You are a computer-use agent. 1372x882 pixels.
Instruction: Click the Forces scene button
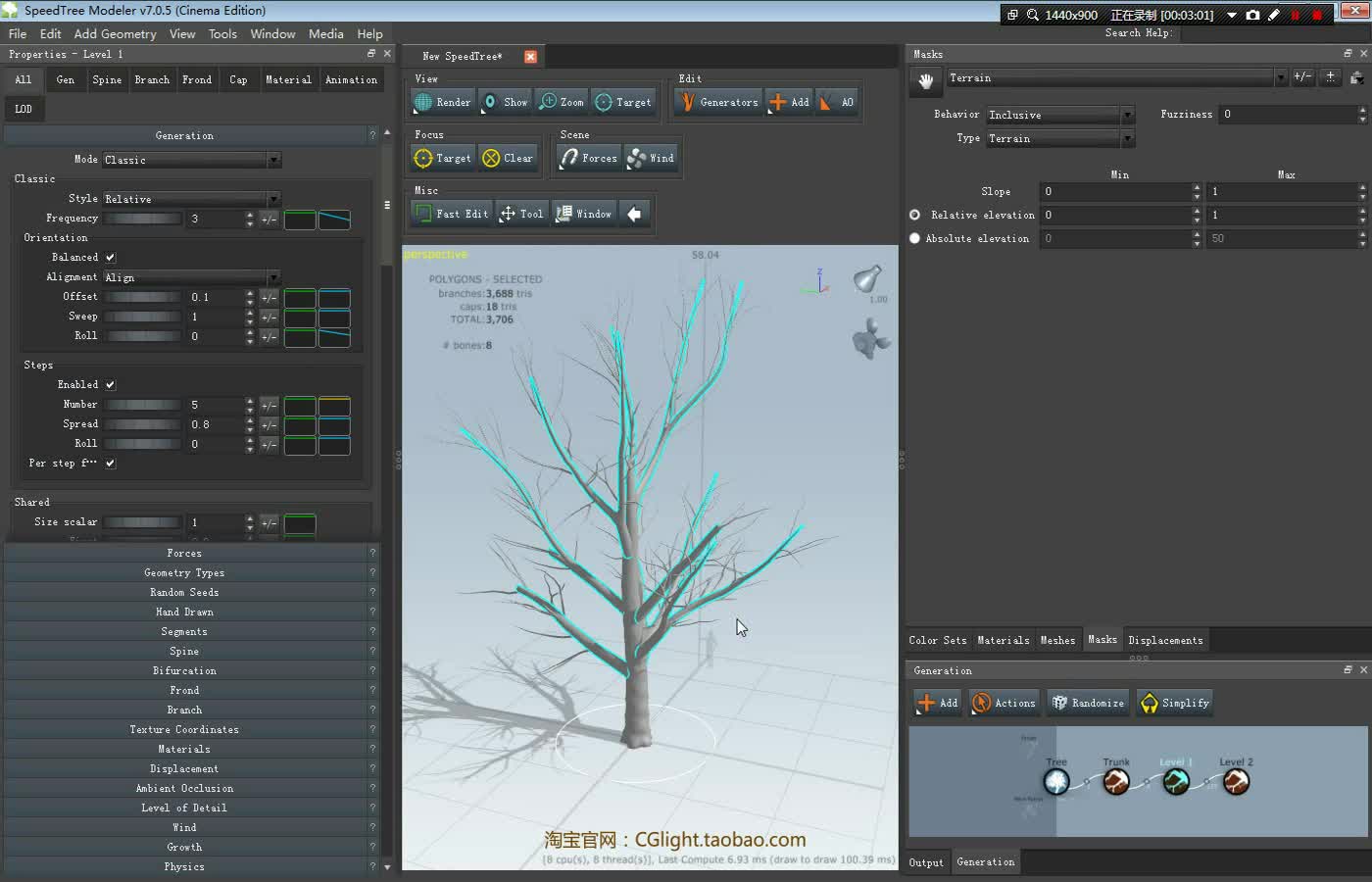coord(589,158)
